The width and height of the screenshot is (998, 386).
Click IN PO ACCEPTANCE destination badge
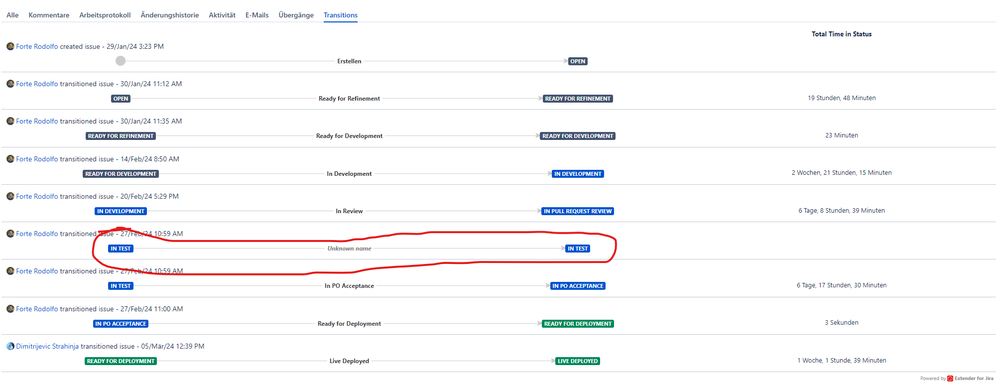coord(578,286)
